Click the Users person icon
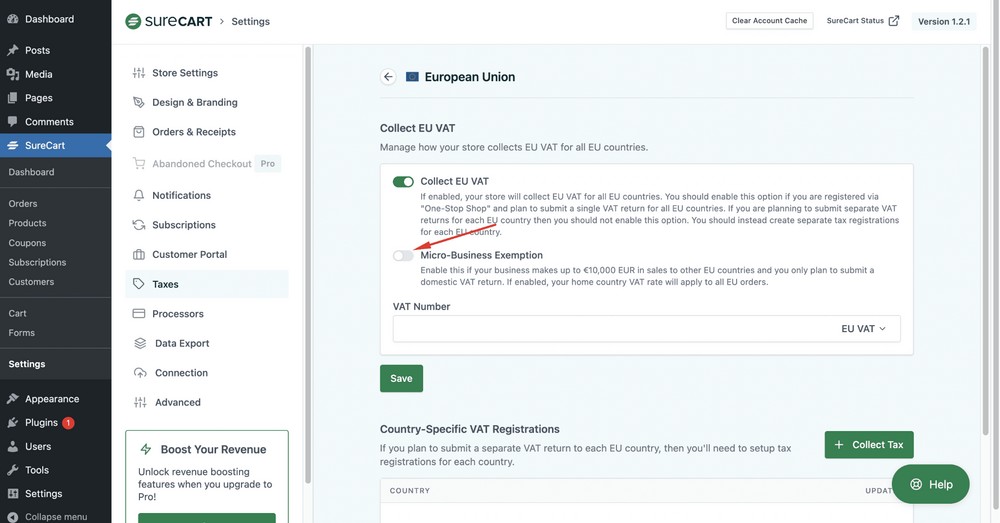 [13, 446]
